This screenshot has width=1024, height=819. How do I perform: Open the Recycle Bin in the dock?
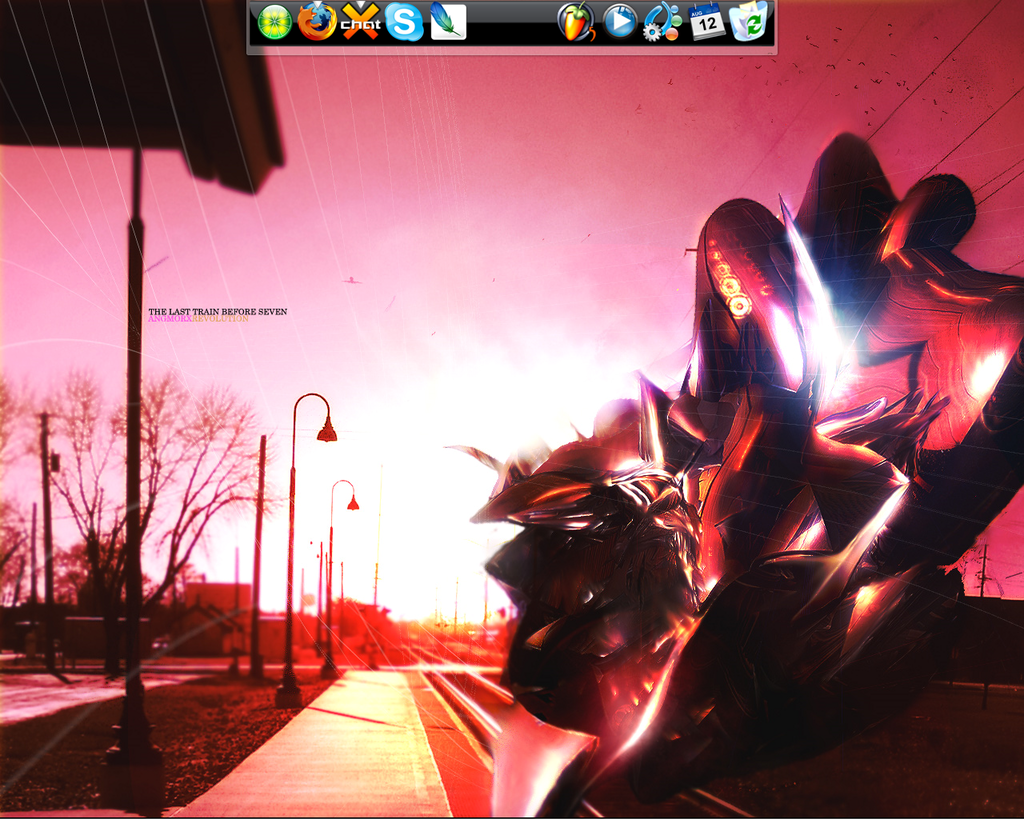pyautogui.click(x=749, y=22)
